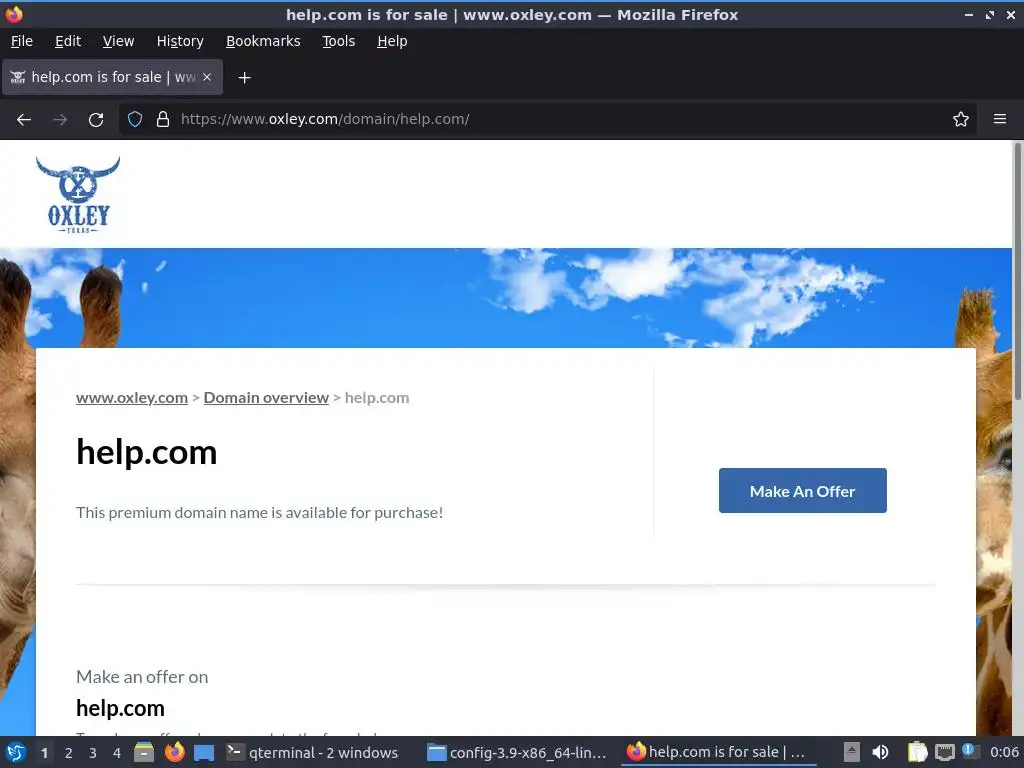Image resolution: width=1024 pixels, height=768 pixels.
Task: Click the blue show desktop icon
Action: tap(204, 752)
